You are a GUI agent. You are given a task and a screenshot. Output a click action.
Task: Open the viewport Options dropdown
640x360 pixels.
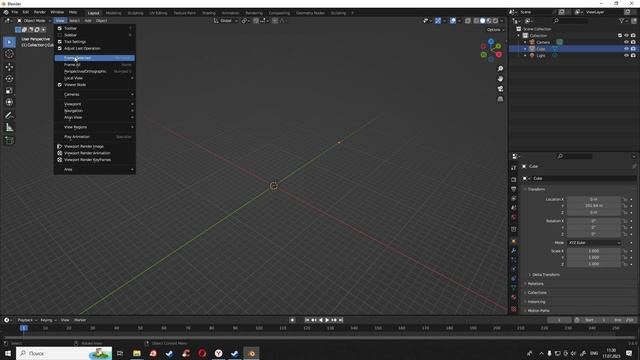pyautogui.click(x=495, y=29)
